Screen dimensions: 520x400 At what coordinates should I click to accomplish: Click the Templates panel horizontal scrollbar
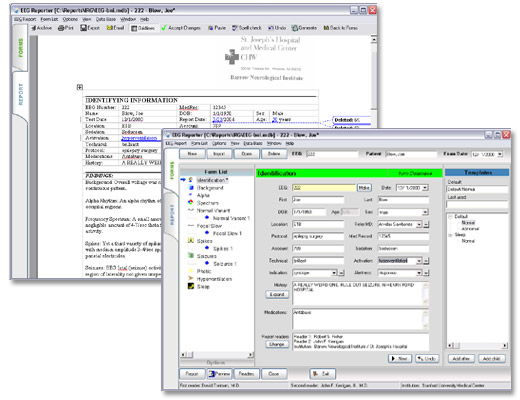coord(477,345)
